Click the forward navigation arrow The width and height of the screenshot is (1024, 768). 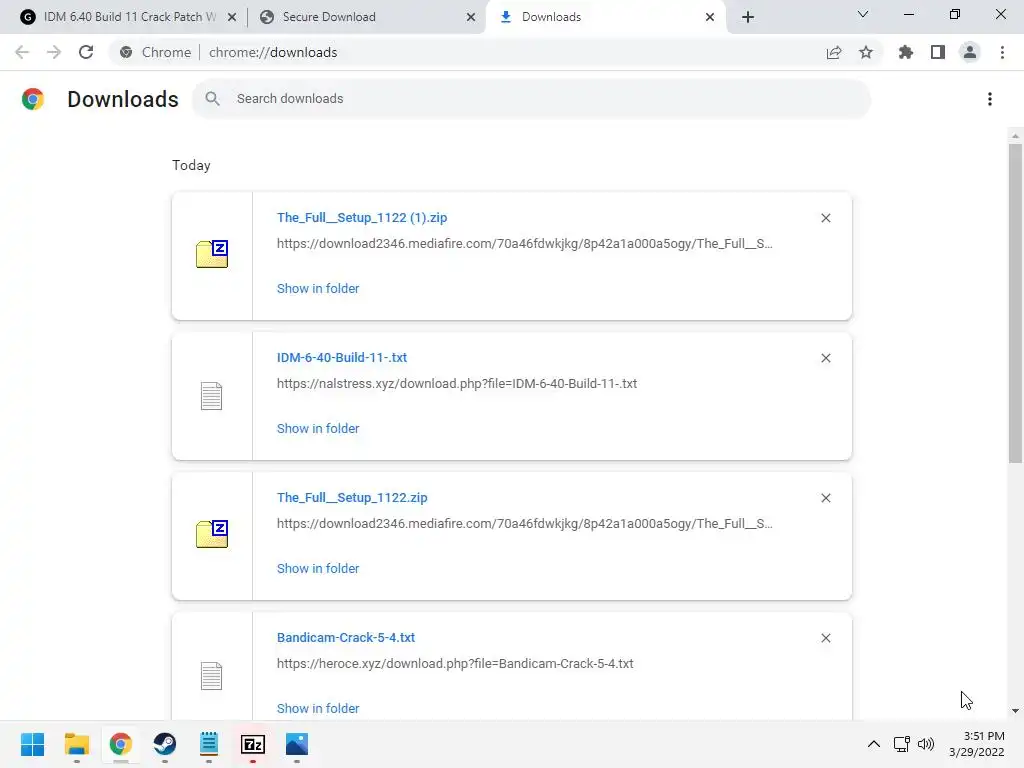[54, 52]
